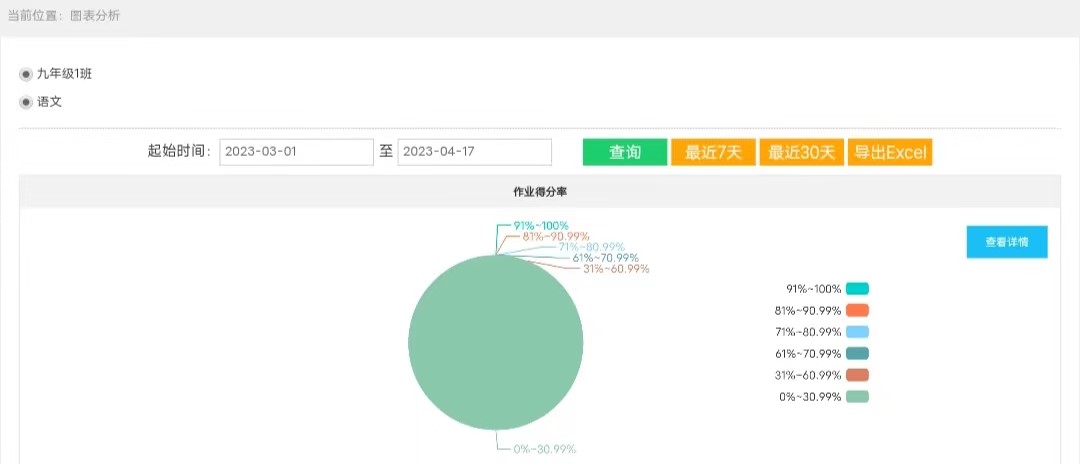Click the 0%~30.99% label below the pie
The height and width of the screenshot is (464, 1080).
pyautogui.click(x=544, y=449)
